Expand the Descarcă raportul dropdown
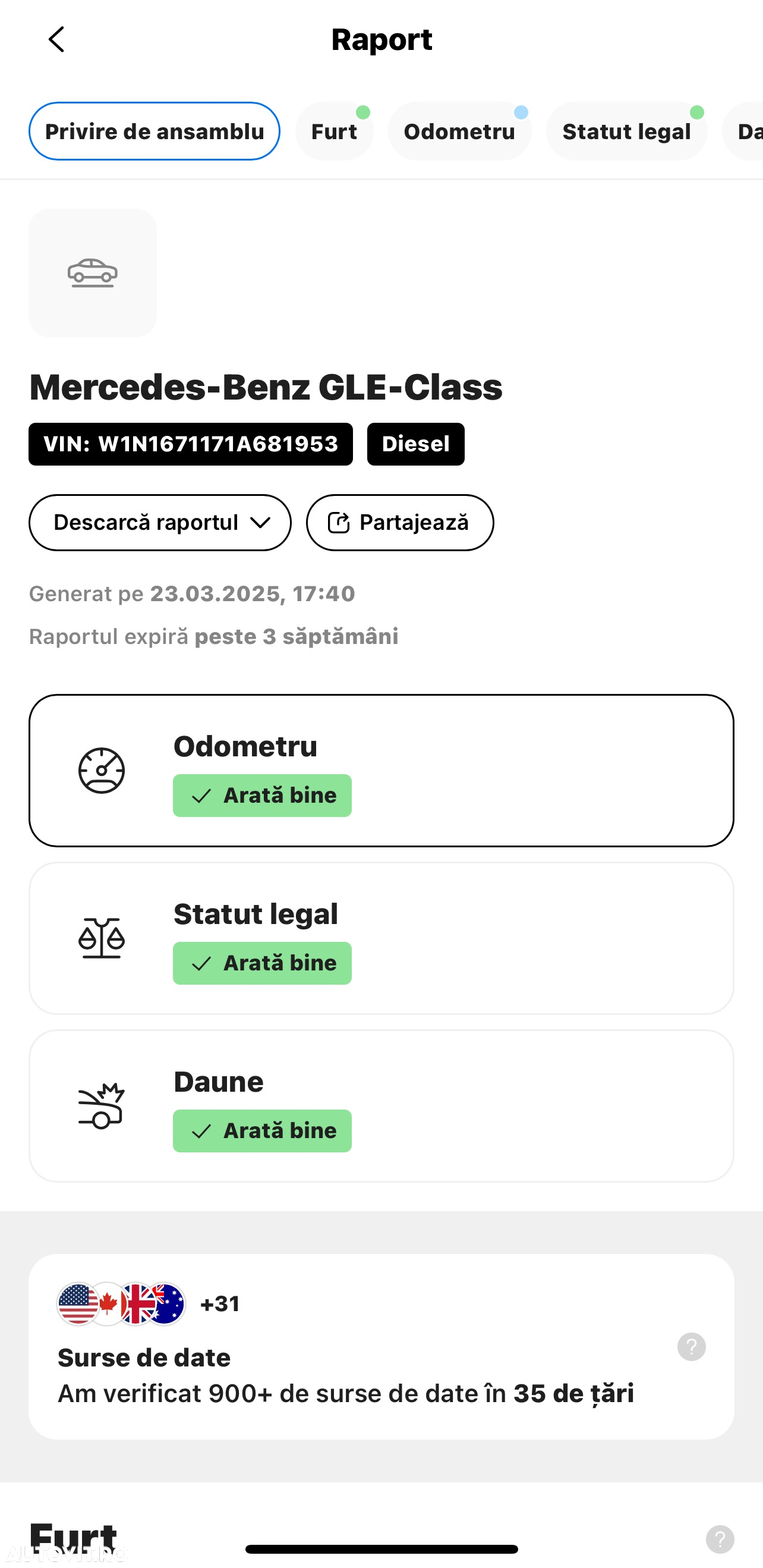This screenshot has height=1568, width=763. click(160, 523)
